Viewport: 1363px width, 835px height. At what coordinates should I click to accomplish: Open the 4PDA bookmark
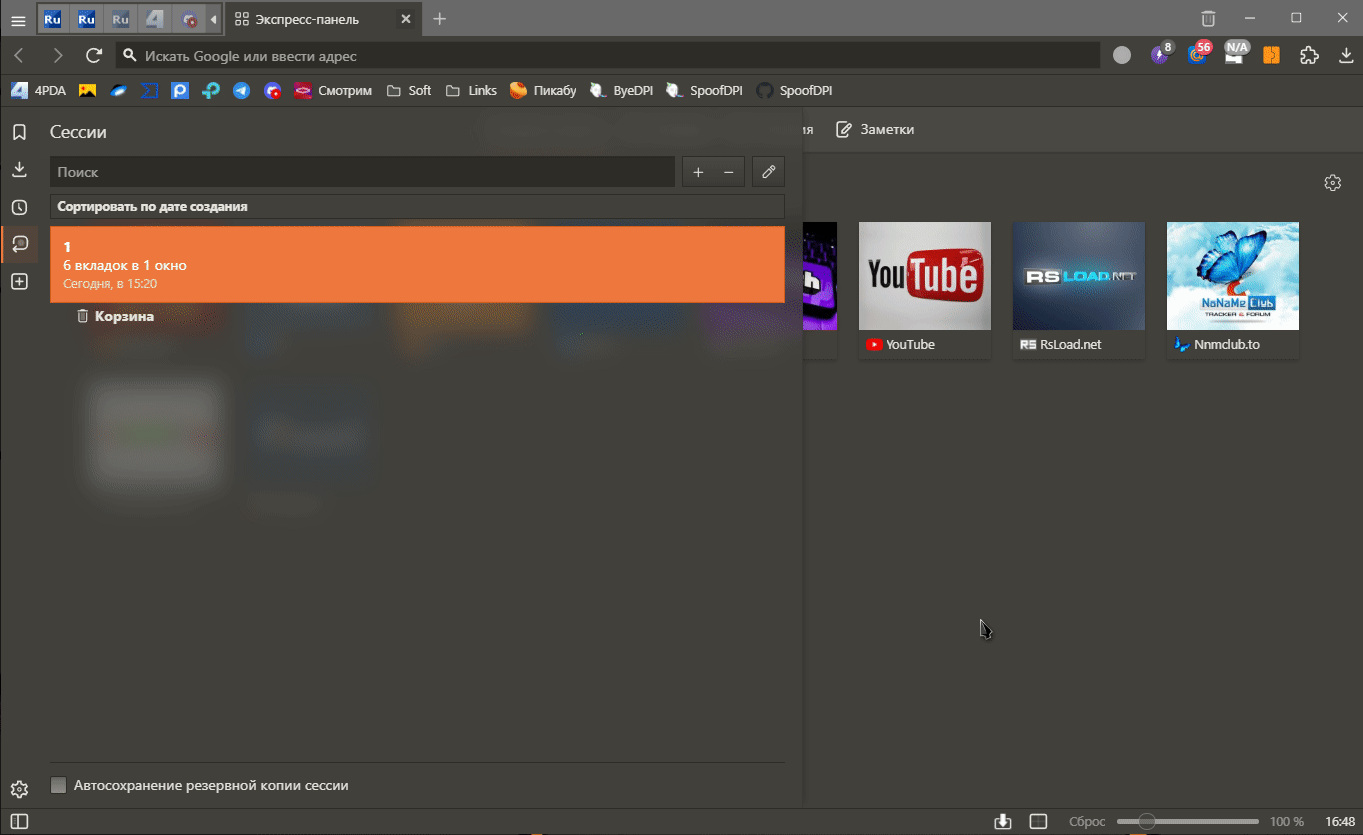(x=39, y=91)
